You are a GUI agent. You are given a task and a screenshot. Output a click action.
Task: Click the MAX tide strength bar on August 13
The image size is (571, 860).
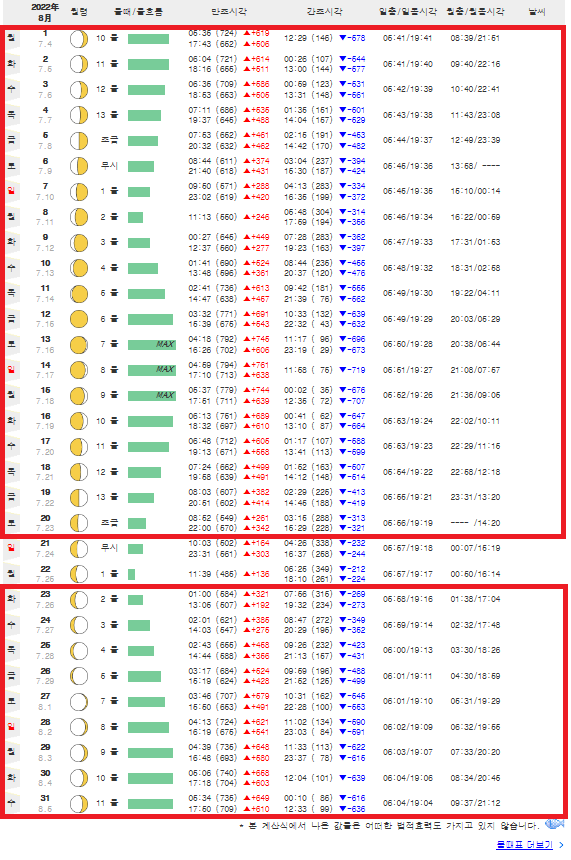pos(152,344)
